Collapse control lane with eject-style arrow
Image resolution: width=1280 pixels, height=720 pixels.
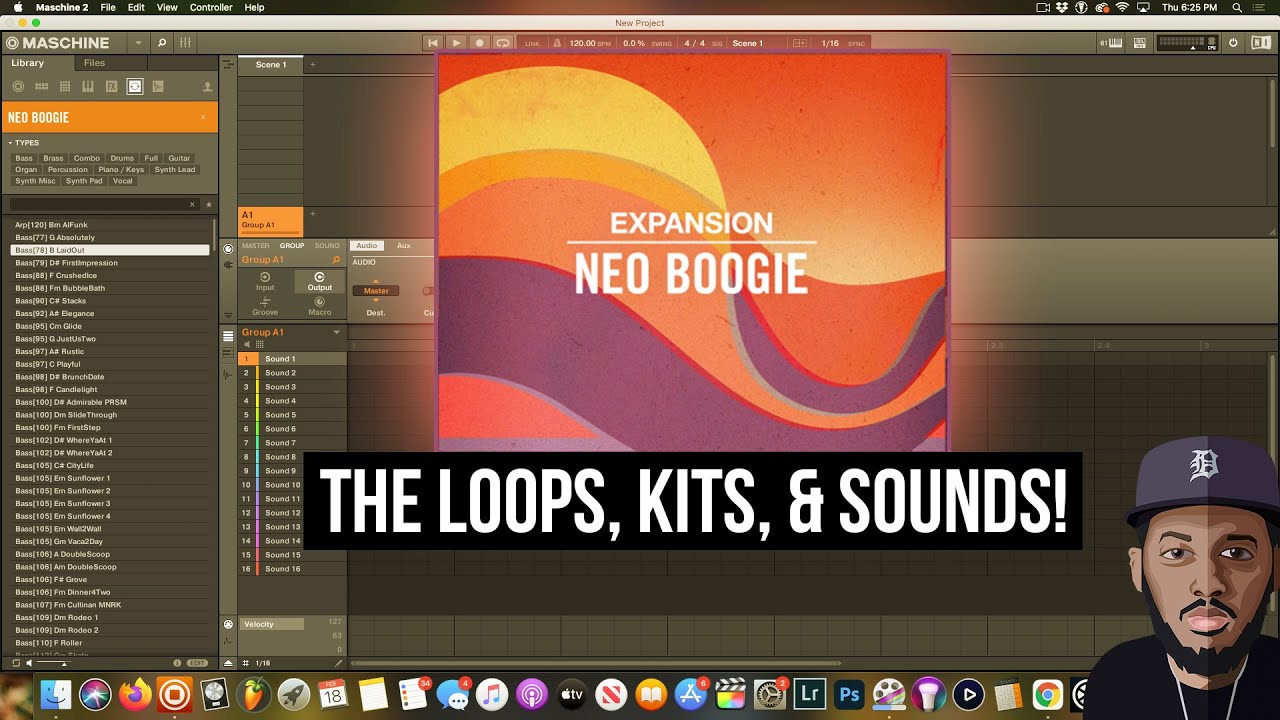[228, 663]
